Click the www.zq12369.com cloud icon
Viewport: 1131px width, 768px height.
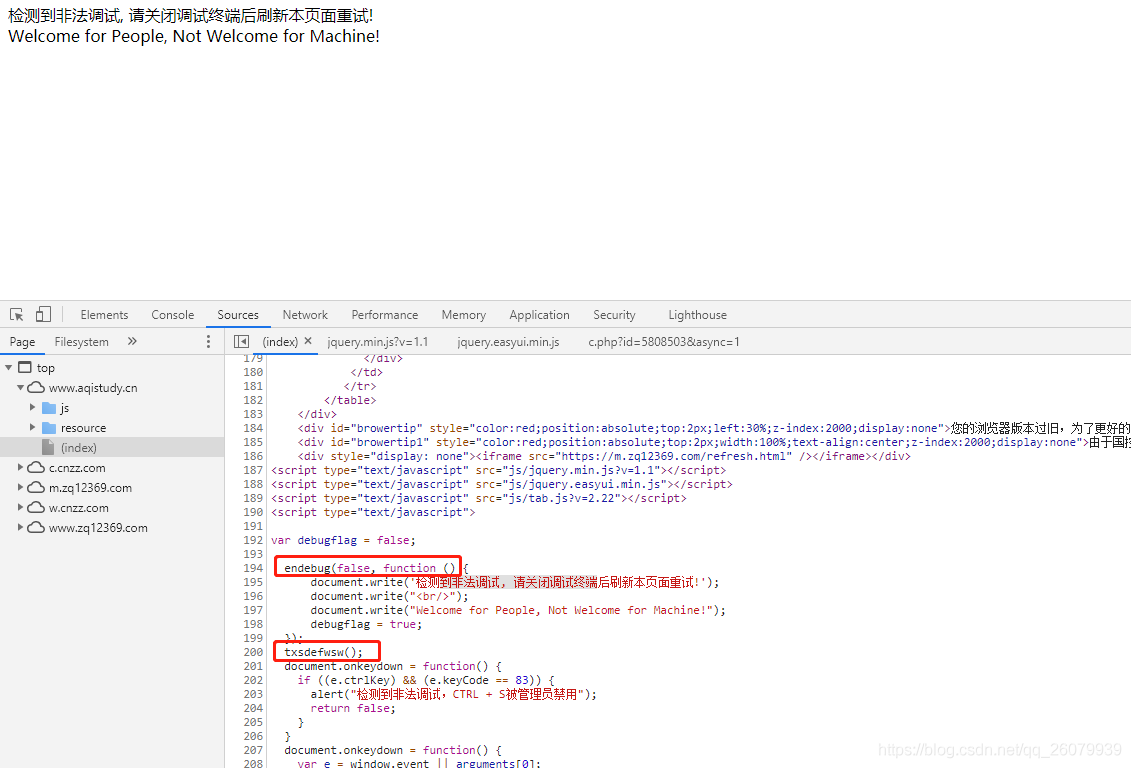[x=36, y=527]
